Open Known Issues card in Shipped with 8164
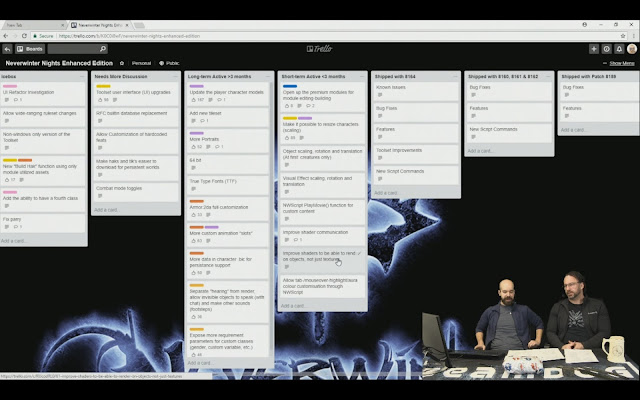 click(x=416, y=91)
